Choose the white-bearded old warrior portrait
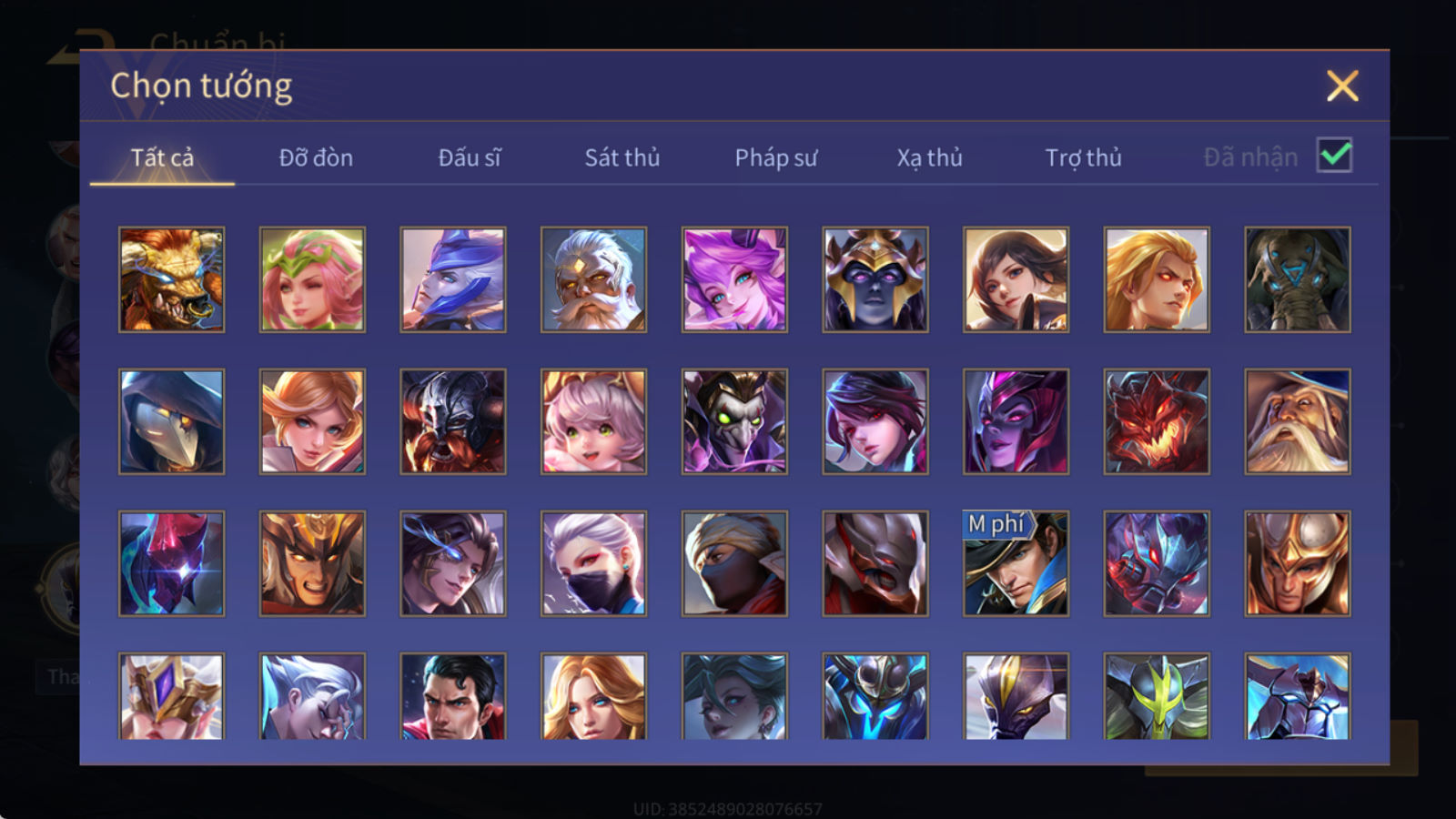 point(593,279)
